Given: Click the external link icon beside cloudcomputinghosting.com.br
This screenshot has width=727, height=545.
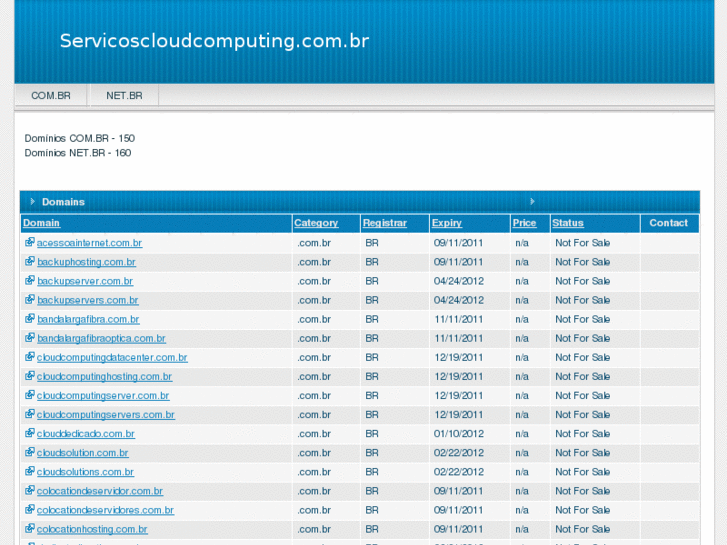Looking at the screenshot, I should click(x=30, y=376).
